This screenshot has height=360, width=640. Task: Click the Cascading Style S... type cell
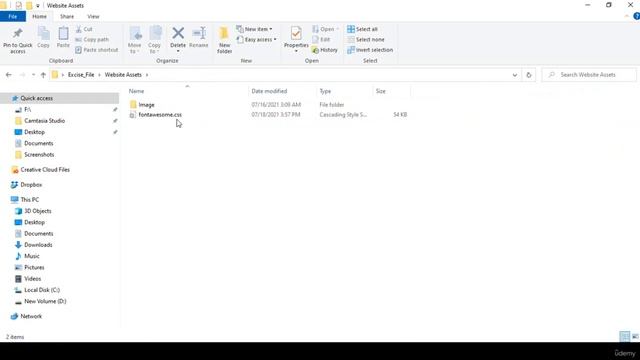click(343, 115)
